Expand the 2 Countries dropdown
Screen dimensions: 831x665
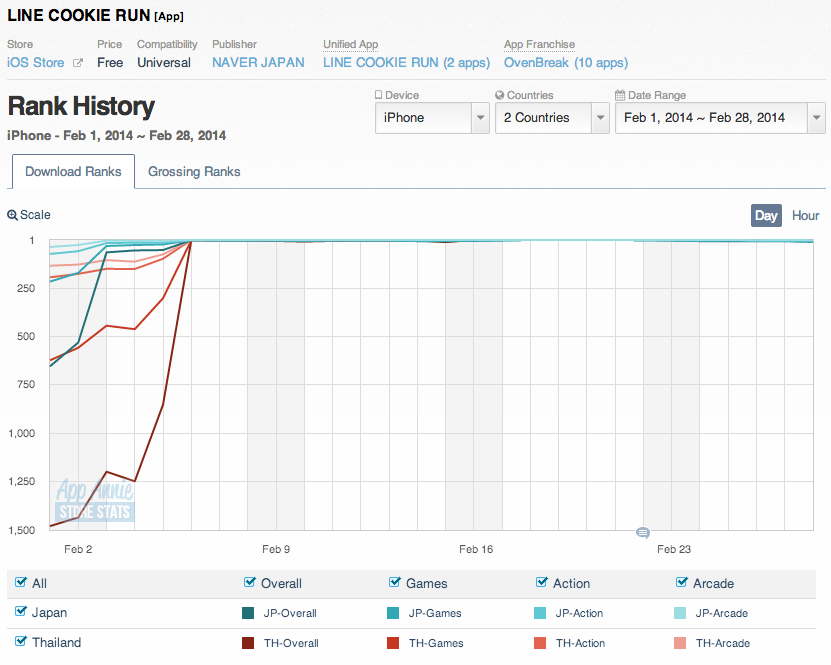tap(551, 118)
